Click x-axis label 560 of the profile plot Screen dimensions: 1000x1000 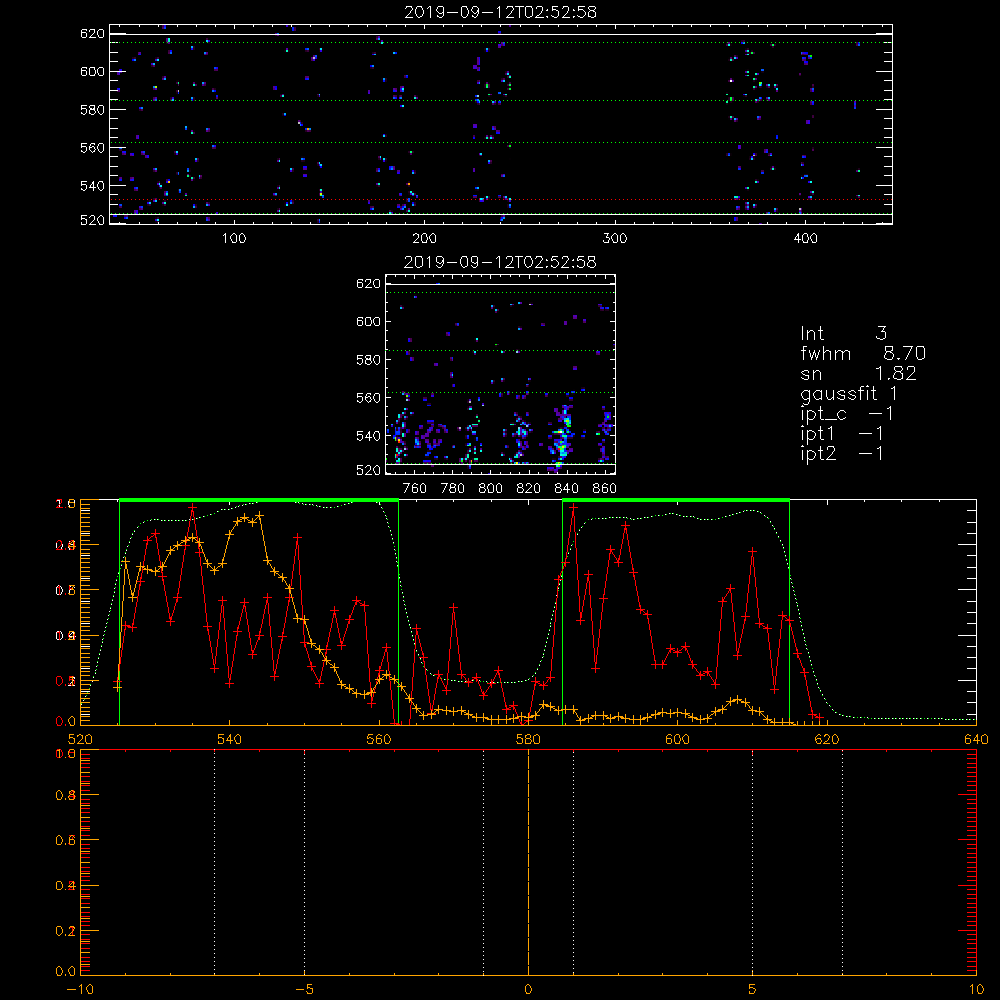tap(379, 740)
